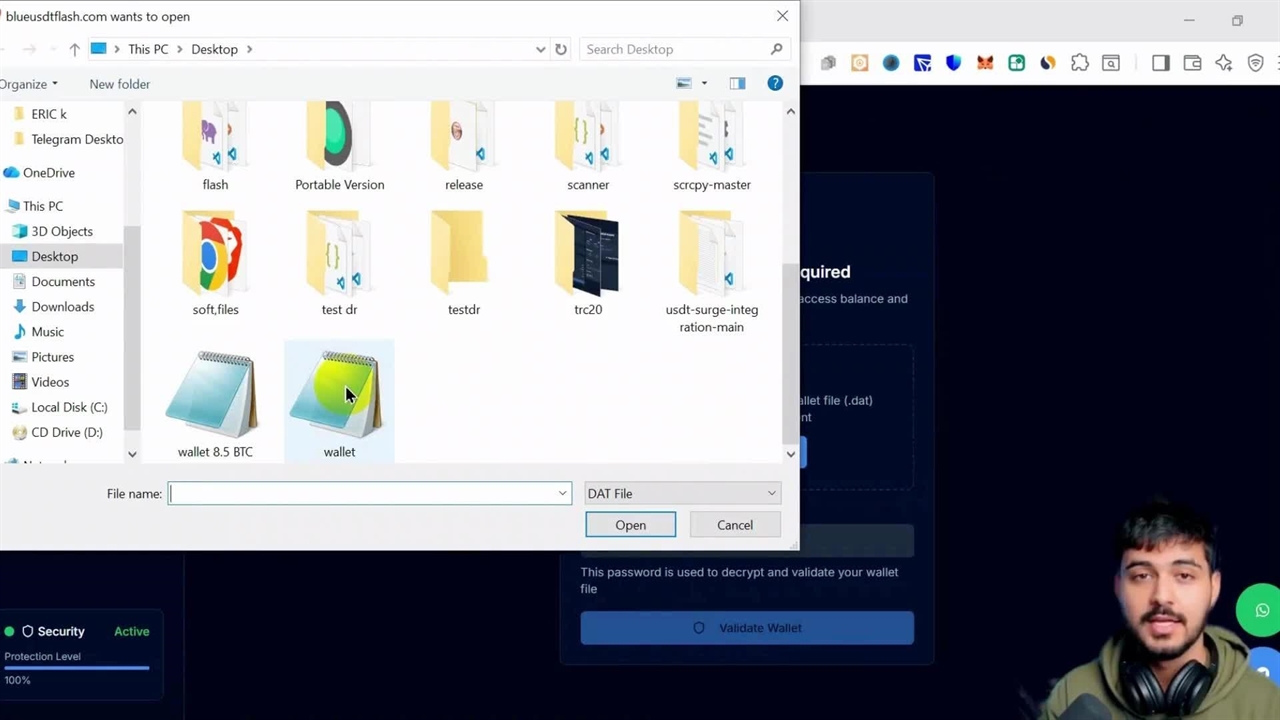Toggle the preview pane icon
This screenshot has width=1280, height=720.
click(x=737, y=84)
